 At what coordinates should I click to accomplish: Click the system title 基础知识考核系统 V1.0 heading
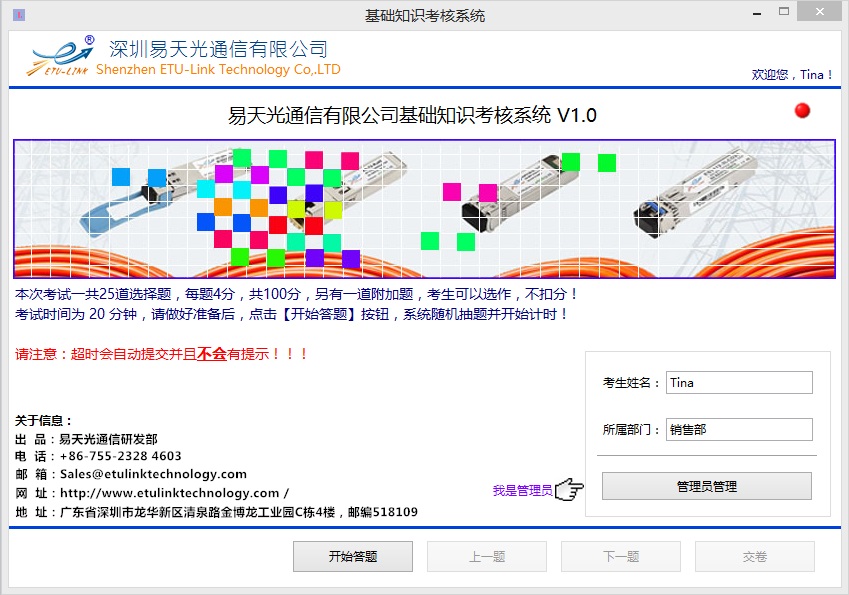412,115
